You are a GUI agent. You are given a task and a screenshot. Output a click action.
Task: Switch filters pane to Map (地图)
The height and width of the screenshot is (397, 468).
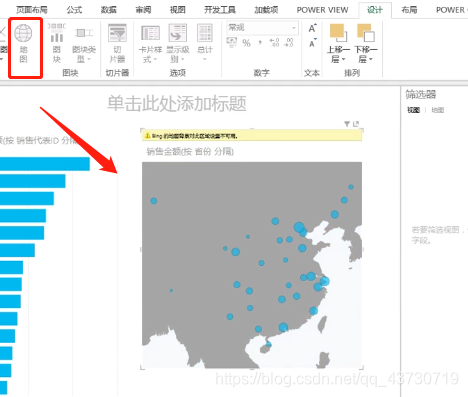tap(438, 110)
